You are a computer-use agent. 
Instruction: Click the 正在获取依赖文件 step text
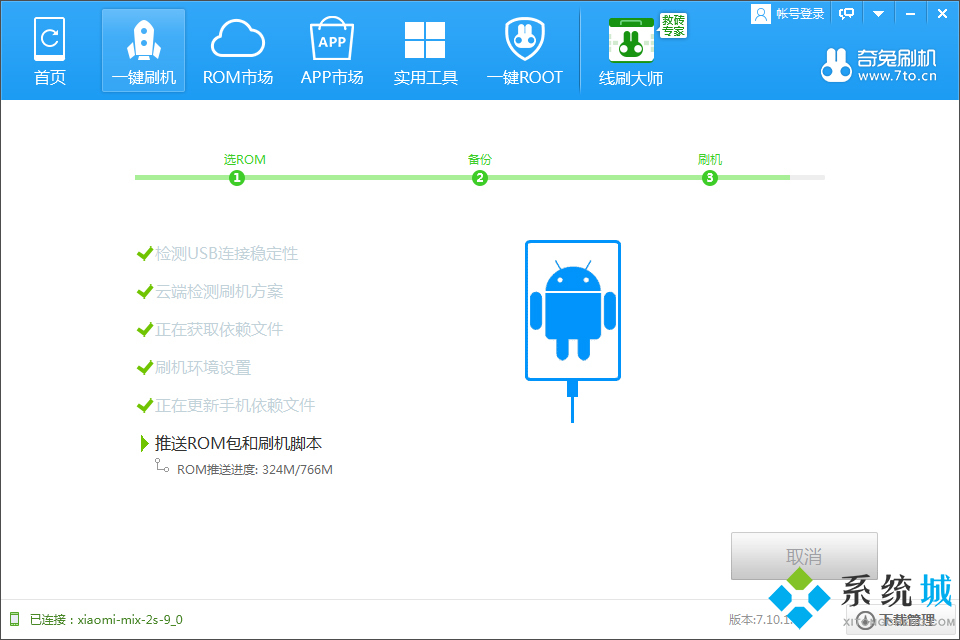[219, 329]
